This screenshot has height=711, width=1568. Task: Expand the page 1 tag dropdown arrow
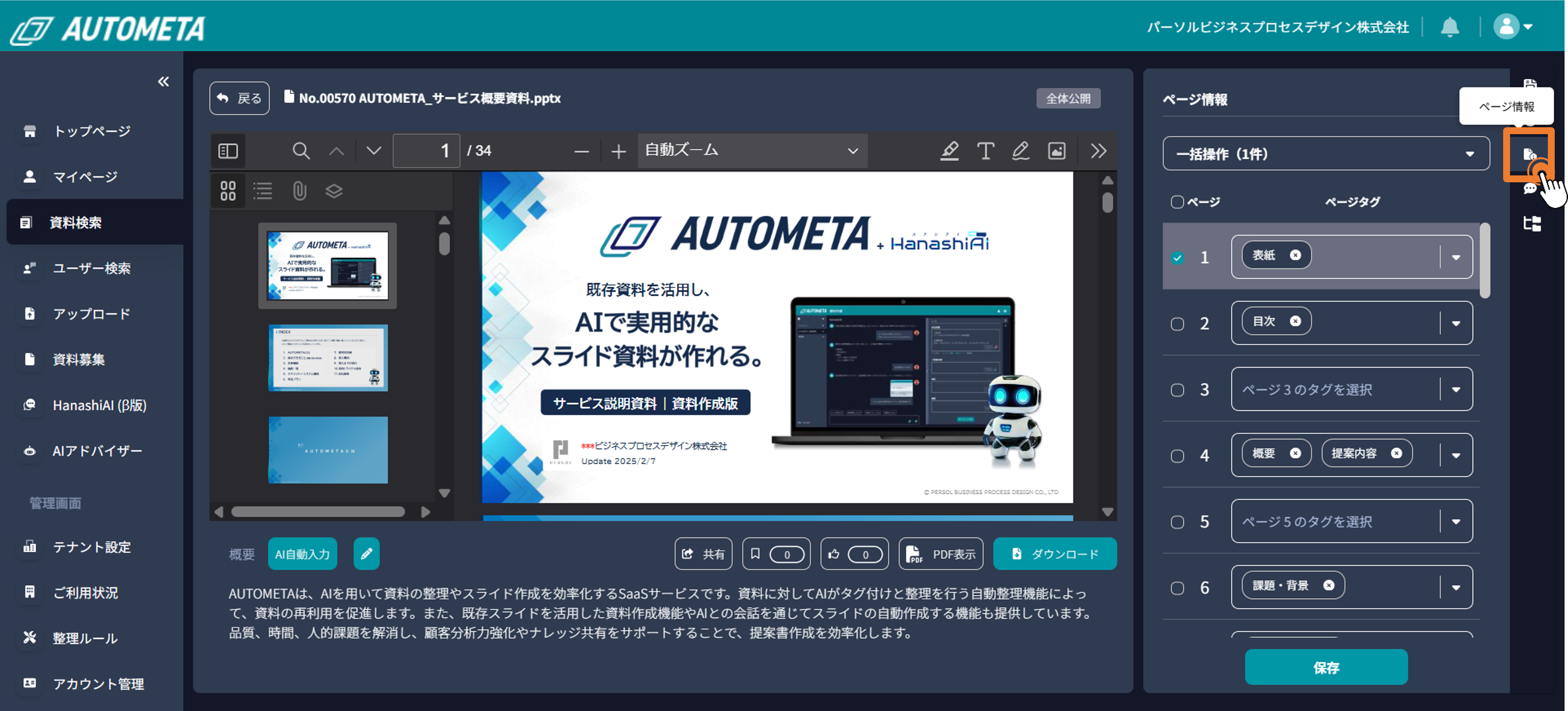pos(1456,257)
